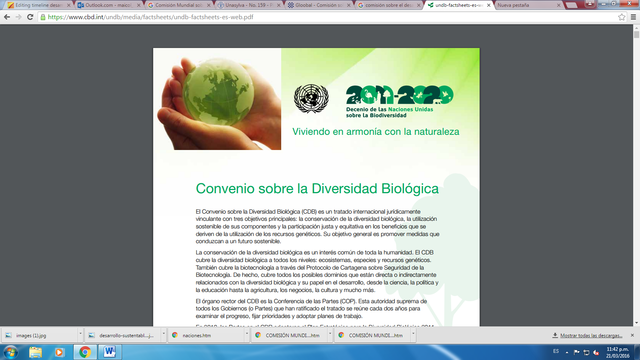Open downloaded file images (1).jpg
Viewport: 640px width, 360px height.
point(39,335)
